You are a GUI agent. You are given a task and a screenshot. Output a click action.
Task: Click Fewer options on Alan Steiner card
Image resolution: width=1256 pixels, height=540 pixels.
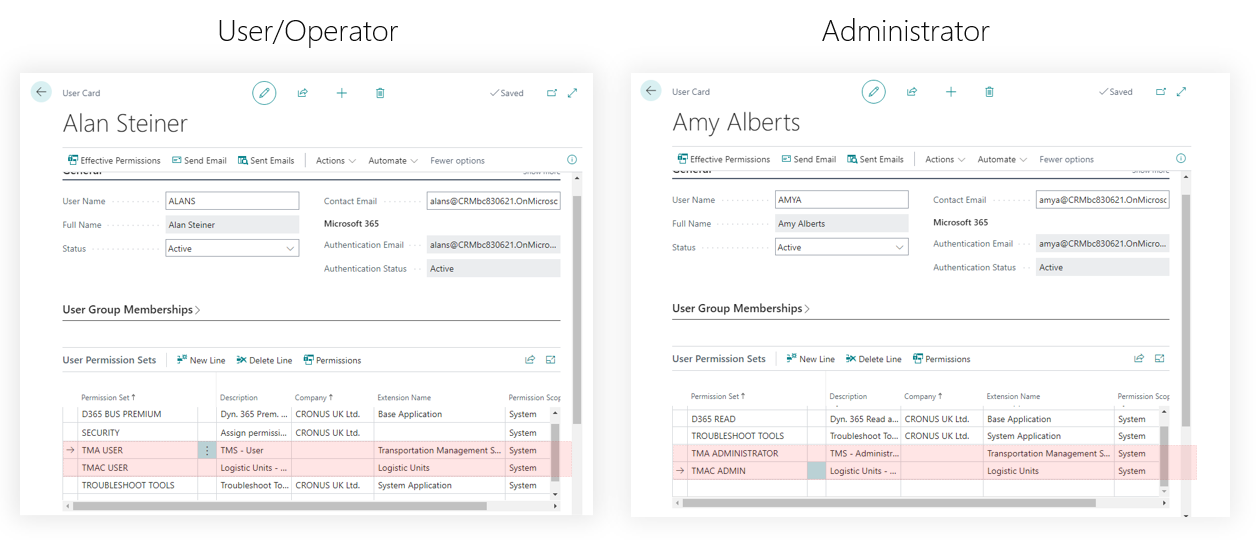coord(457,160)
